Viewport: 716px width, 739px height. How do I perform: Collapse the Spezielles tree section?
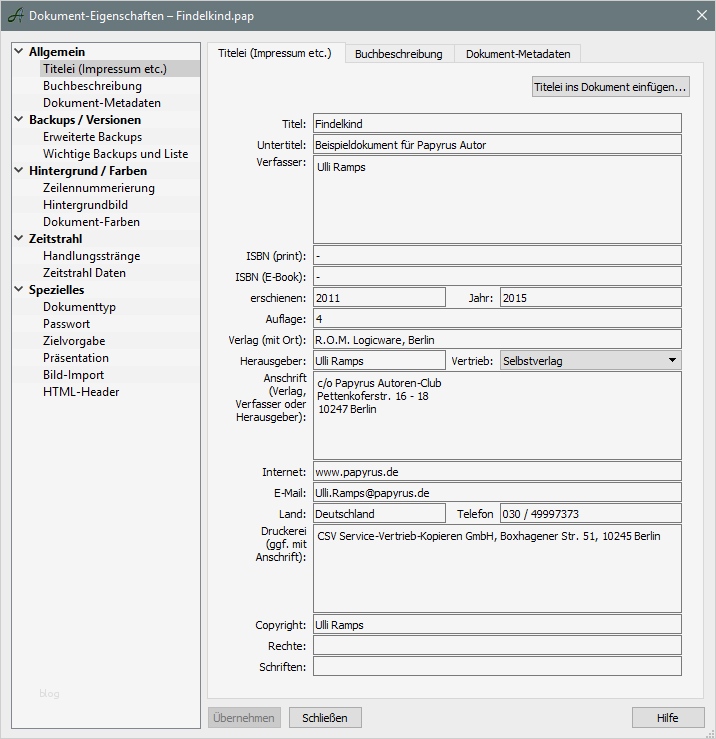pyautogui.click(x=19, y=289)
